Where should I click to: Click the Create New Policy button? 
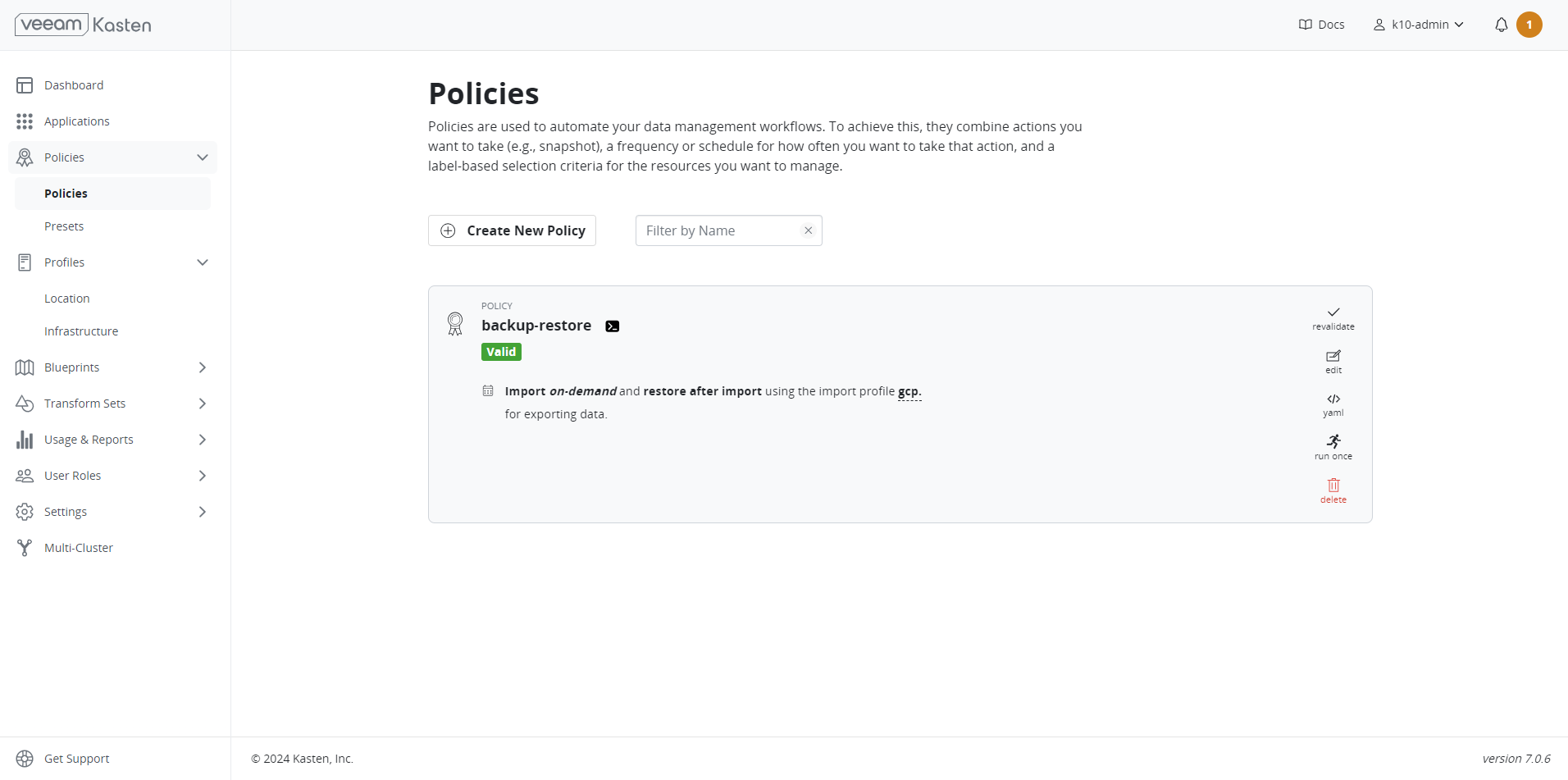click(x=512, y=230)
